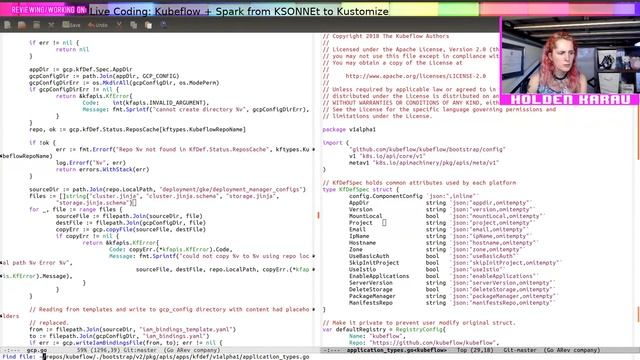
Task: Click the Paste clipboard icon
Action: 148,25
